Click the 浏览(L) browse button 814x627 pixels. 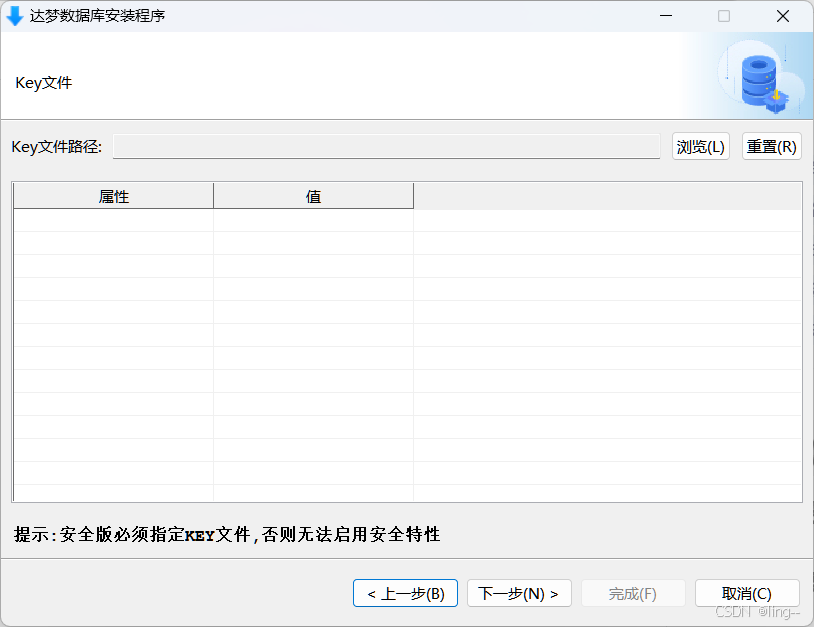click(x=701, y=146)
